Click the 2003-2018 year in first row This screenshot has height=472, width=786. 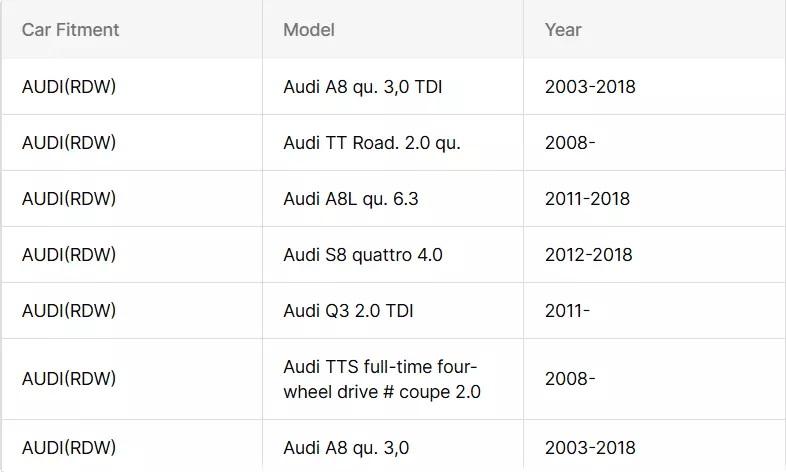(x=591, y=87)
